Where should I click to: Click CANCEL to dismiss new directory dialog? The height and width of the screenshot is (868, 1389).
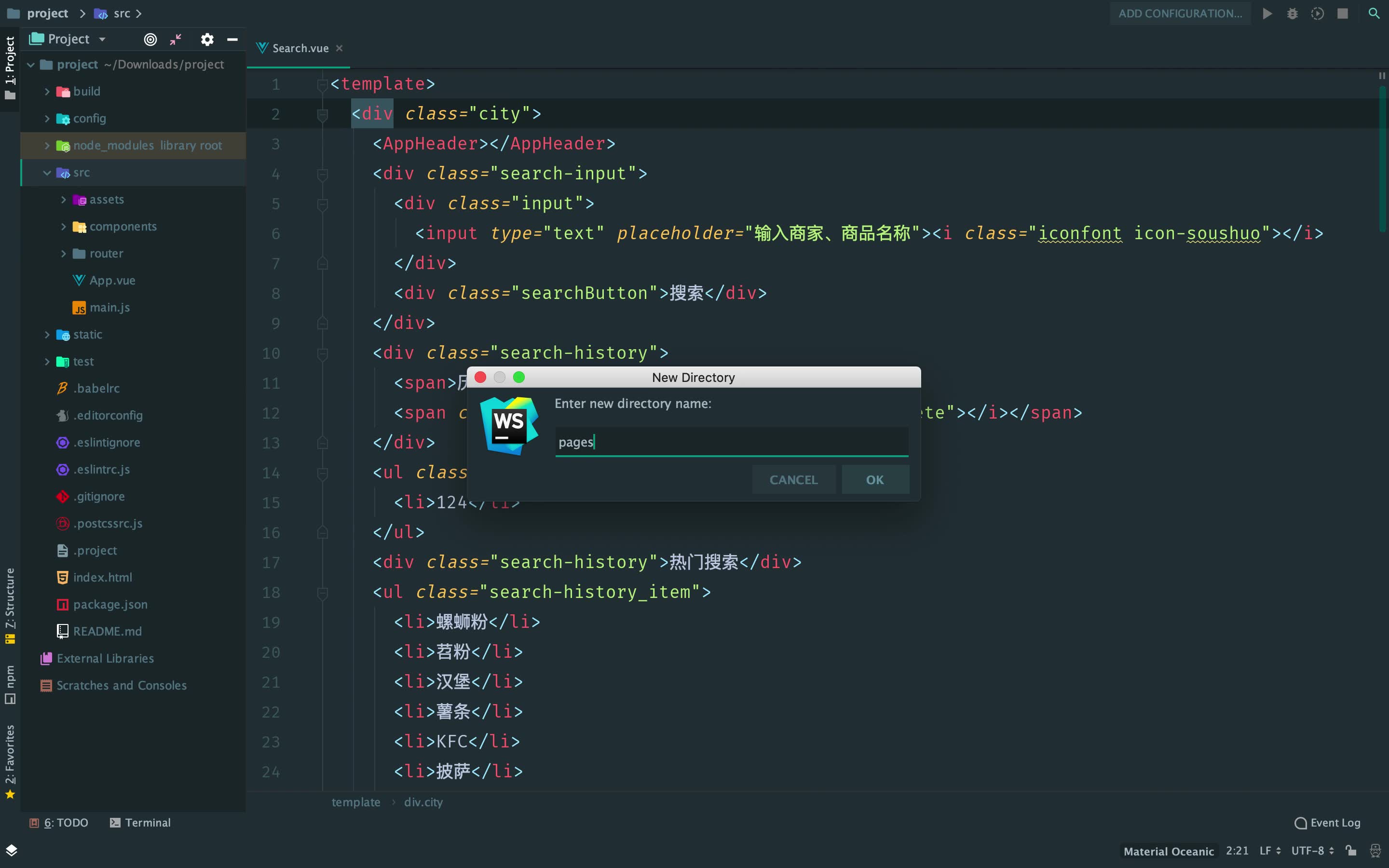(793, 480)
